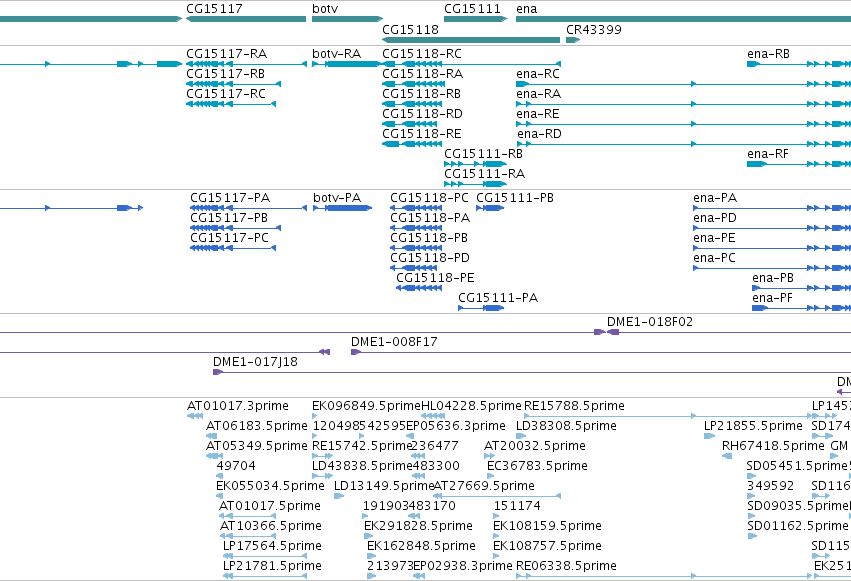The image size is (851, 581).
Task: Click EST RE15788.5prime
Action: point(574,406)
